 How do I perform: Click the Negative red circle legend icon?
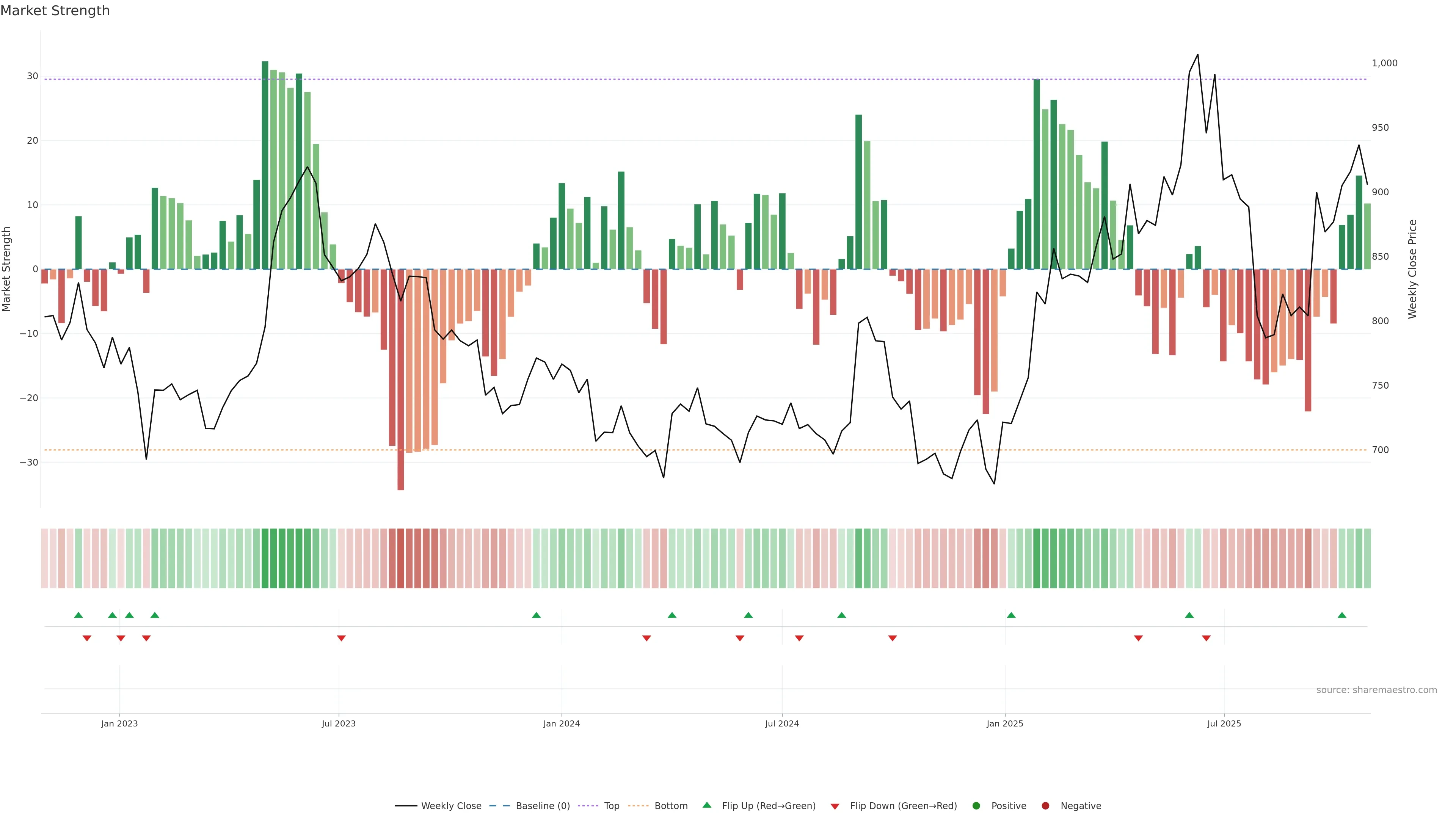coord(1045,806)
